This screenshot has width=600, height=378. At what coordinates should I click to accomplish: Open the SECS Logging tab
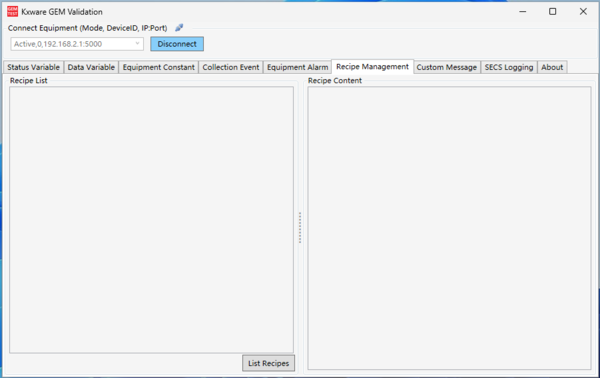pyautogui.click(x=509, y=67)
